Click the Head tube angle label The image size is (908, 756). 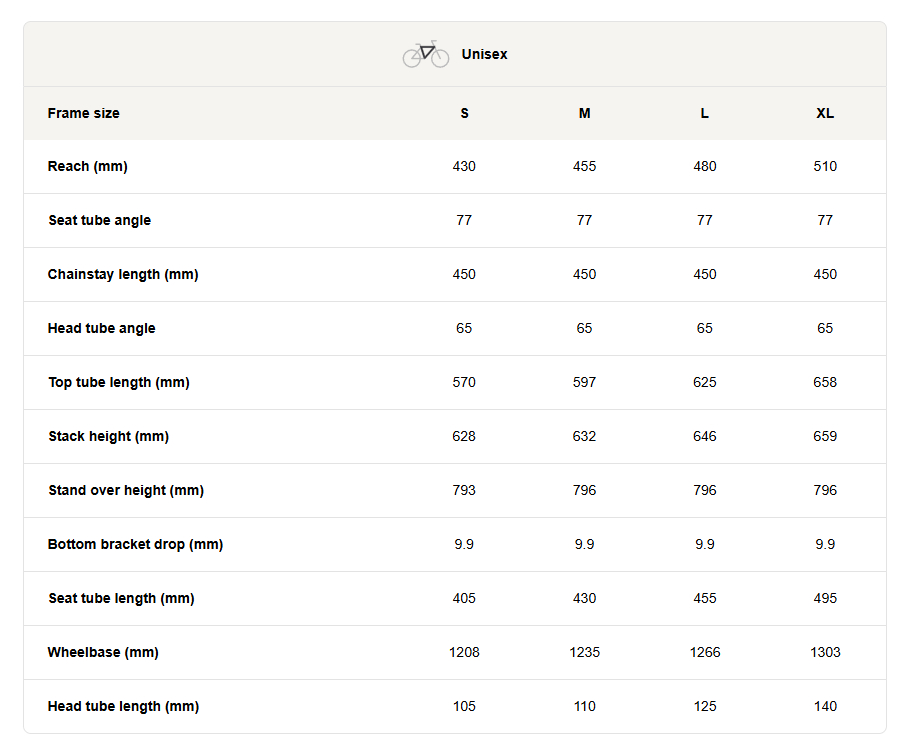pyautogui.click(x=101, y=328)
